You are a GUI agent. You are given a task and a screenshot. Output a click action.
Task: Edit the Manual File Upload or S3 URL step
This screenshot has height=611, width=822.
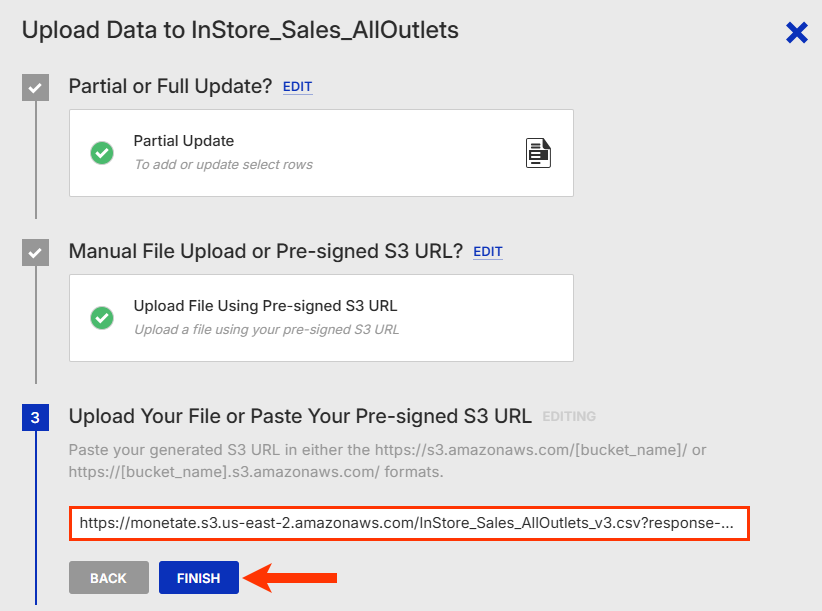coord(487,252)
